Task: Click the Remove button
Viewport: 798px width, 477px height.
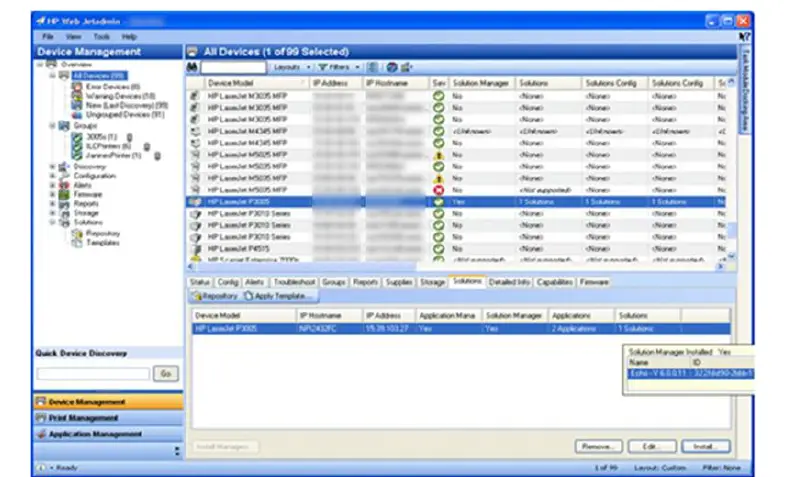Action: click(598, 446)
